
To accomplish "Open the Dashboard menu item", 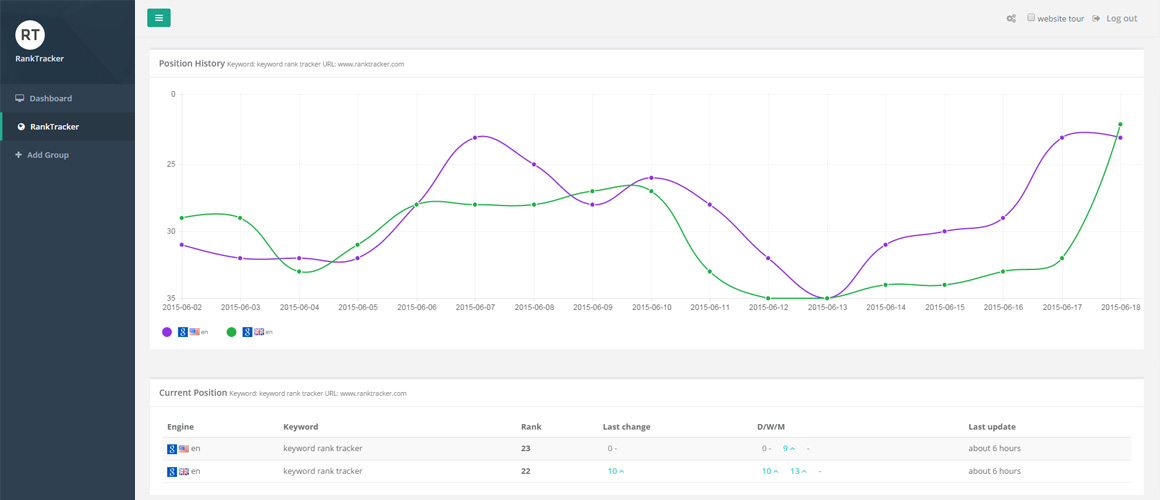I will tap(50, 98).
